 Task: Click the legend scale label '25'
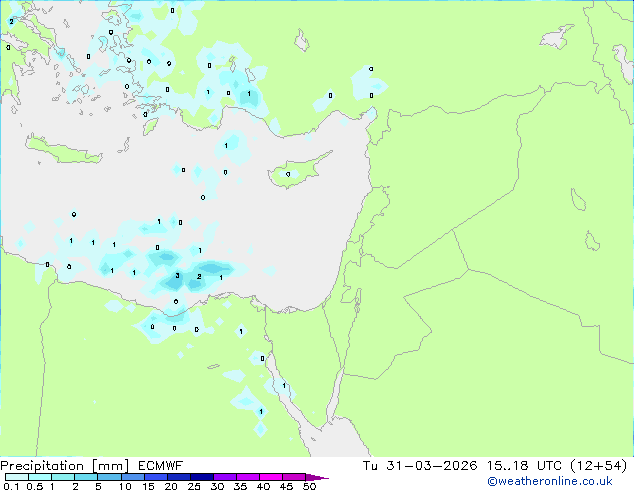[x=194, y=486]
